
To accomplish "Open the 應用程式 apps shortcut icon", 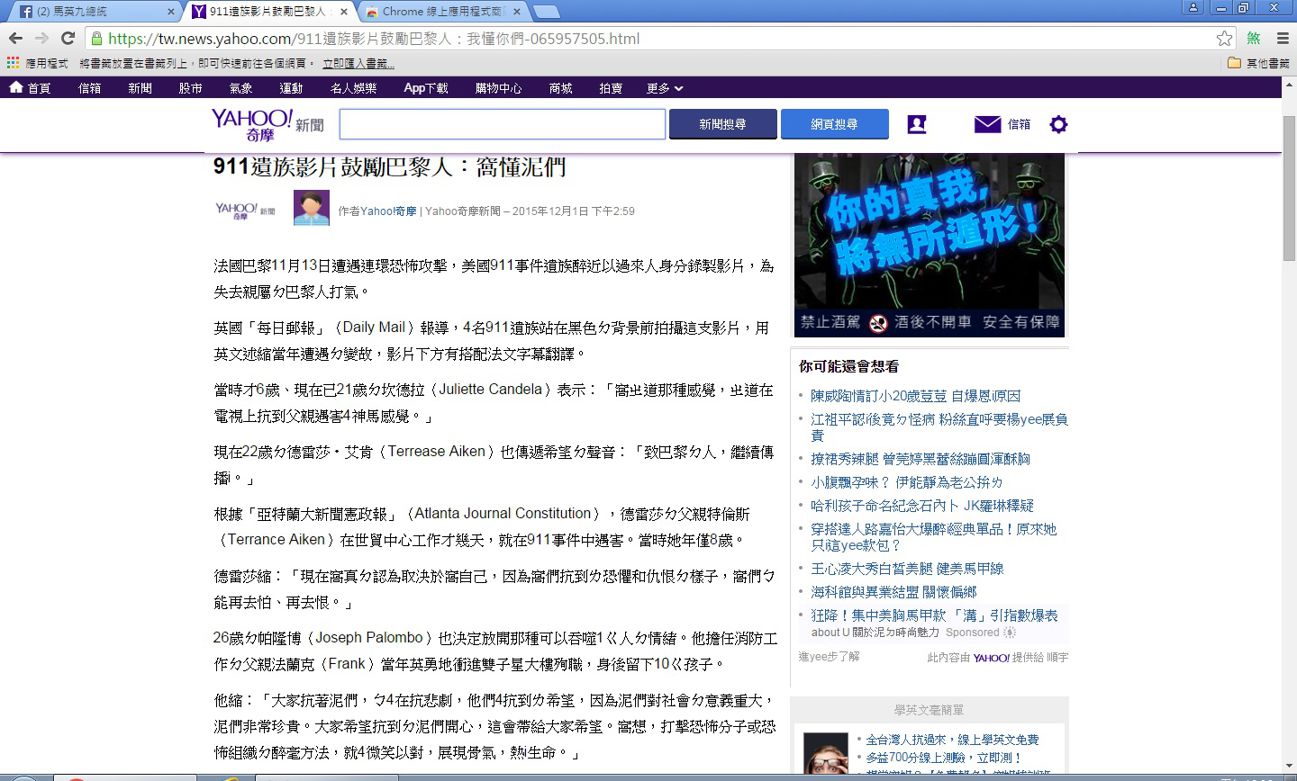I will pos(14,63).
